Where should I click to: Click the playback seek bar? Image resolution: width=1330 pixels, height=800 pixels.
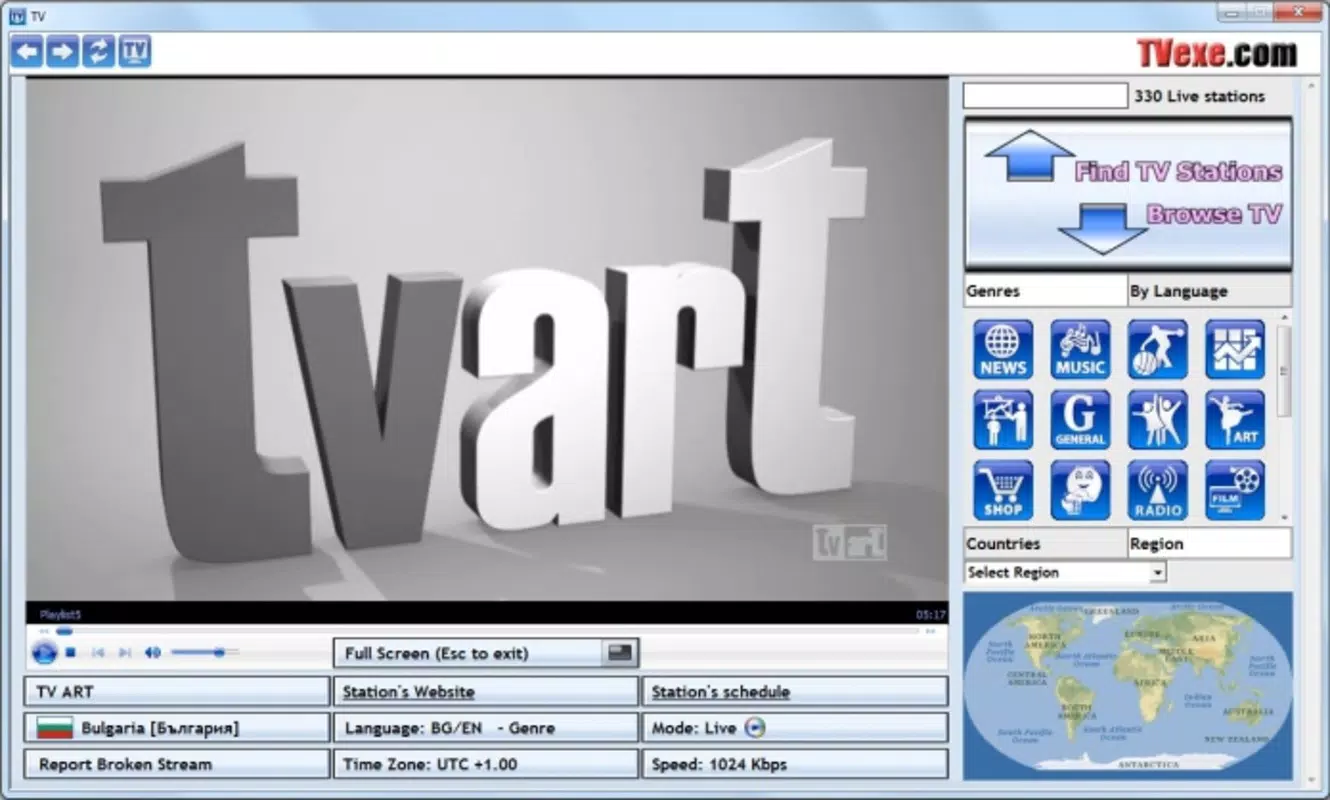click(x=485, y=631)
